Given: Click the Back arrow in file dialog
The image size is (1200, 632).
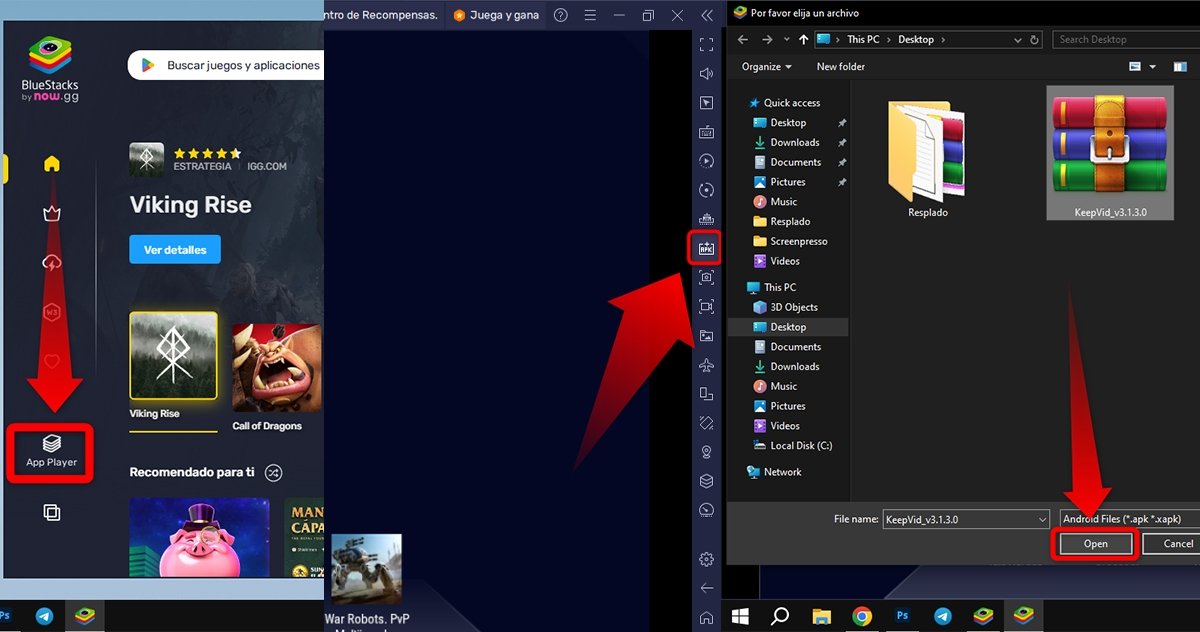Looking at the screenshot, I should tap(742, 40).
